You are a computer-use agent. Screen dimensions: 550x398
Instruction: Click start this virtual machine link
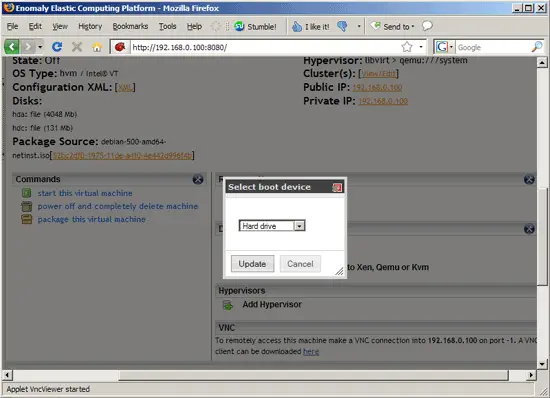85,193
